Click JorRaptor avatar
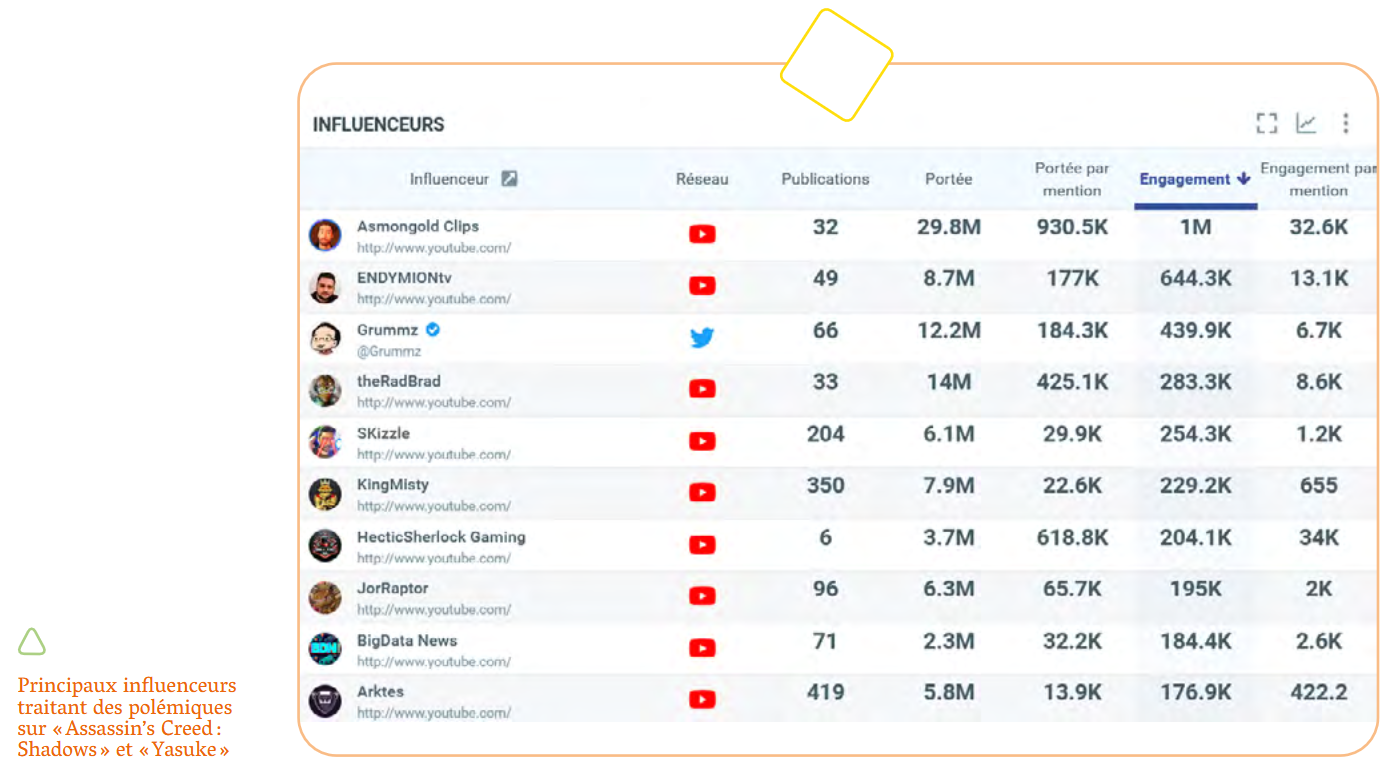 [x=325, y=597]
